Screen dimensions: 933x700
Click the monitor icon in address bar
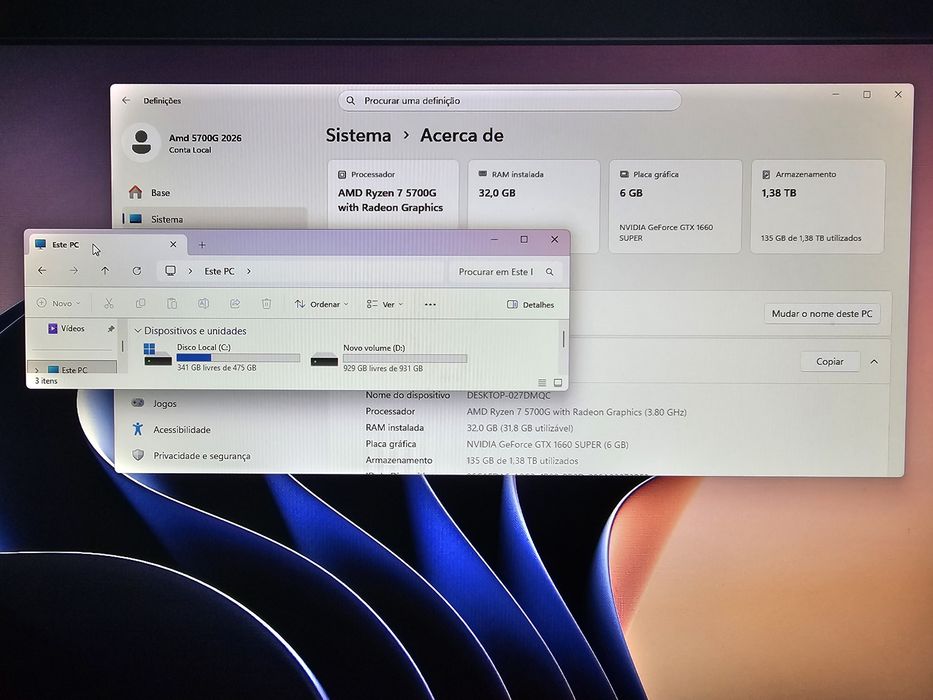171,271
